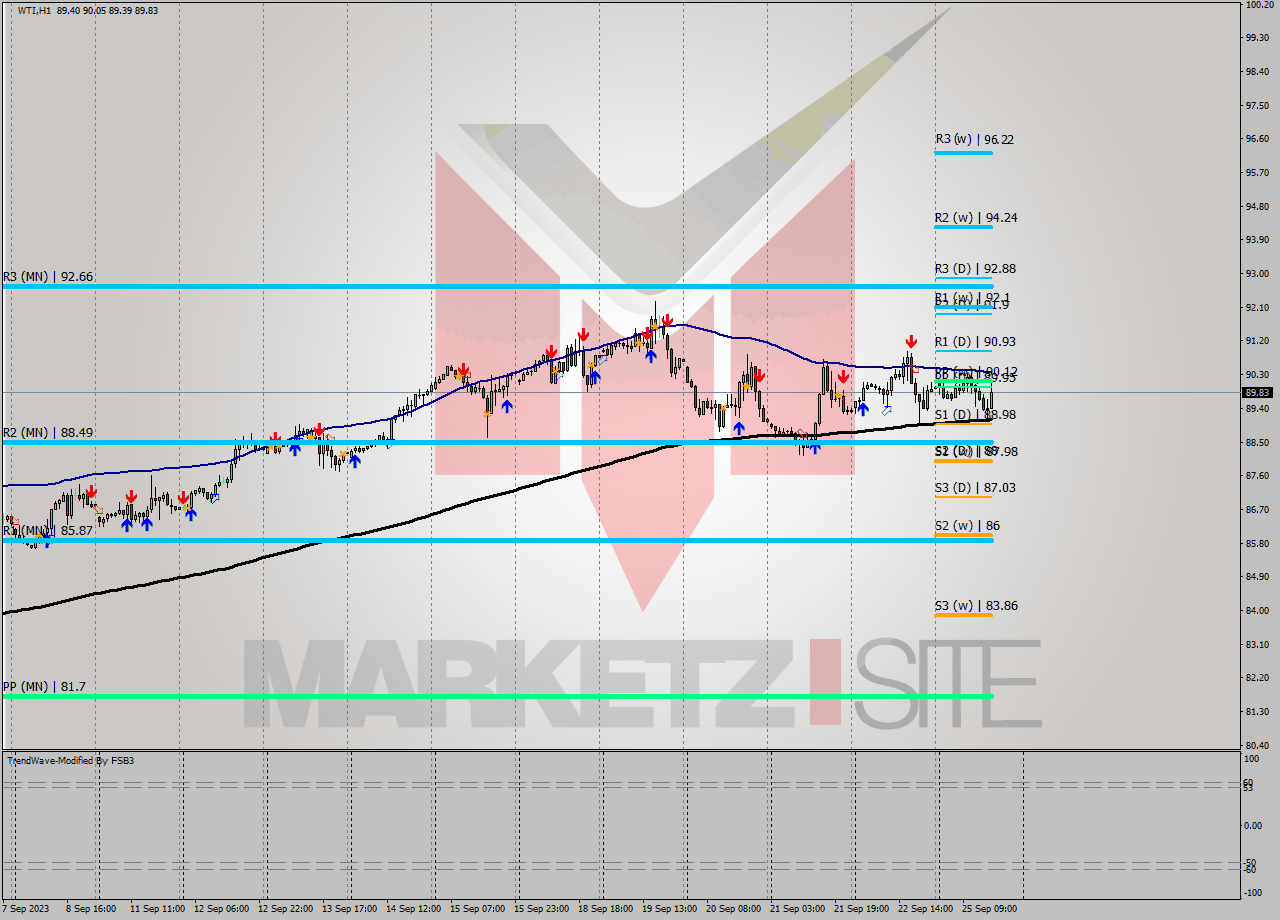
Task: Click the 8 Sep 16:00 time label
Action: (90, 909)
